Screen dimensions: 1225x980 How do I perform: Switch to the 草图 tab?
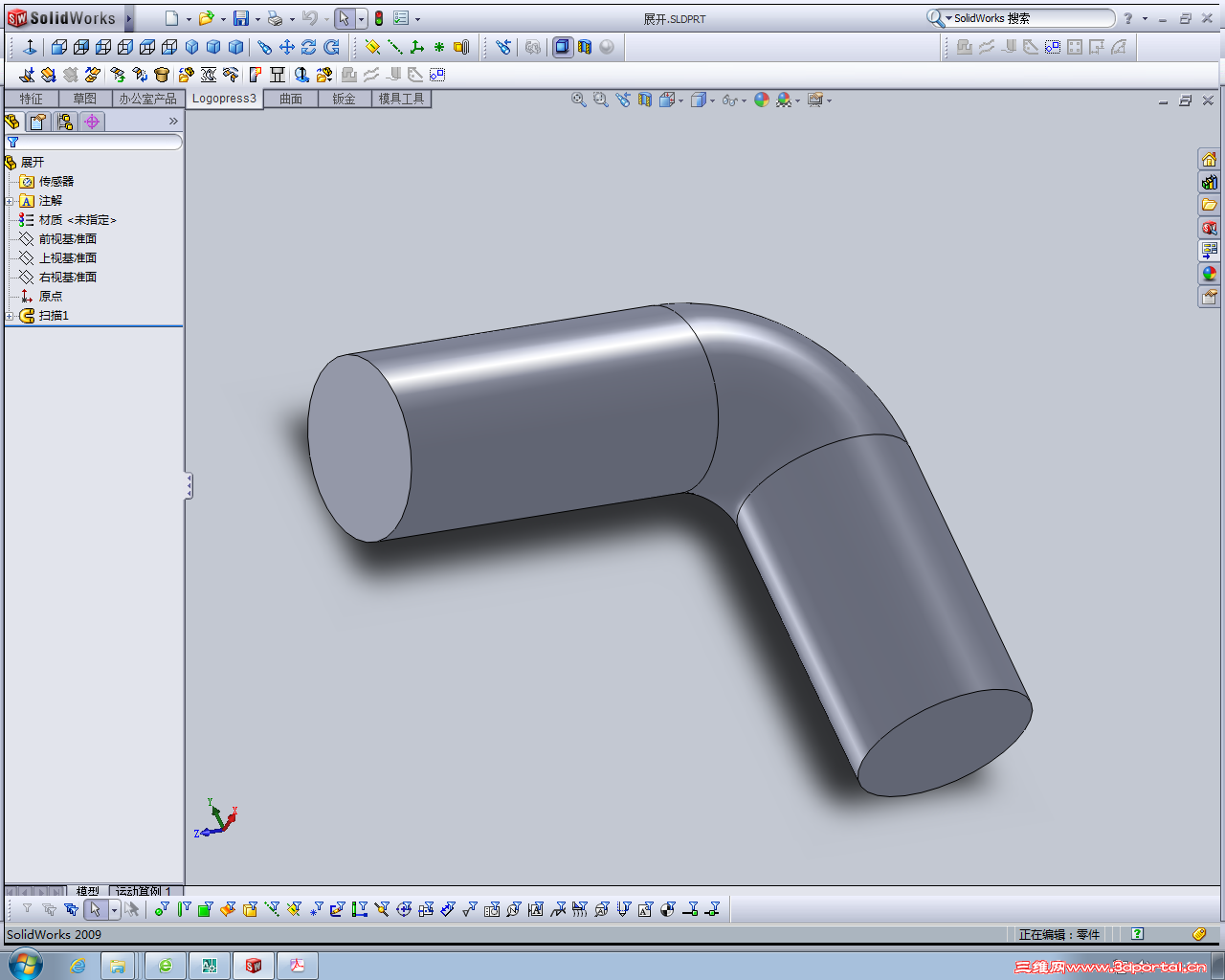click(x=85, y=99)
